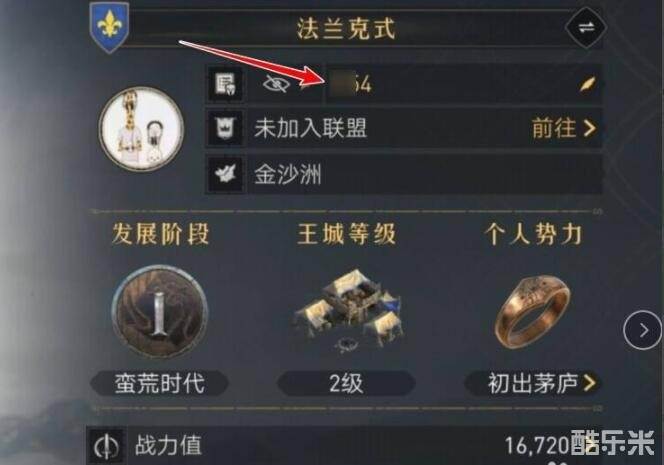Click the round next-page arrow button

[643, 330]
